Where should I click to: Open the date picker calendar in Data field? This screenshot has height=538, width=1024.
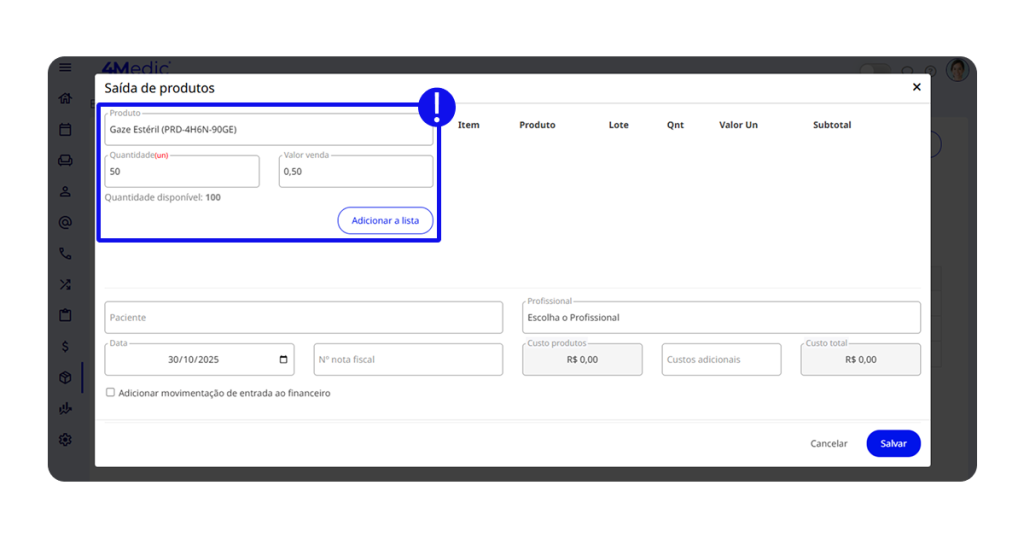pos(284,360)
